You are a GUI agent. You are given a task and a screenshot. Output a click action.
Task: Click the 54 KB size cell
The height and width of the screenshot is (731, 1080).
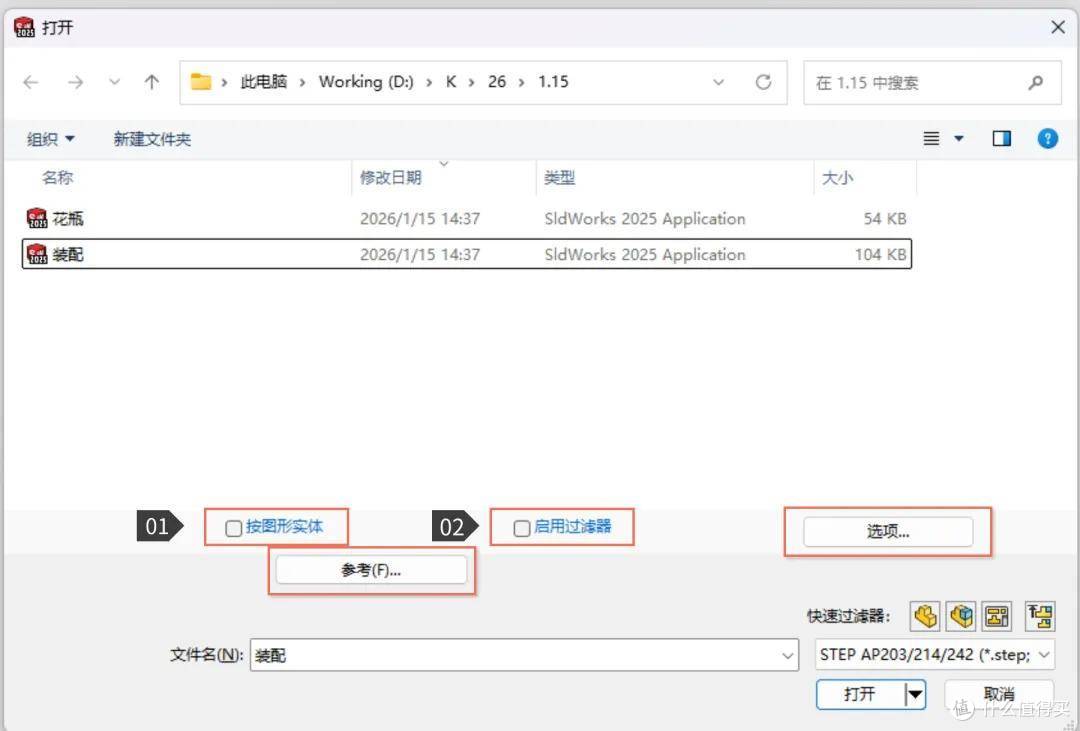click(885, 218)
